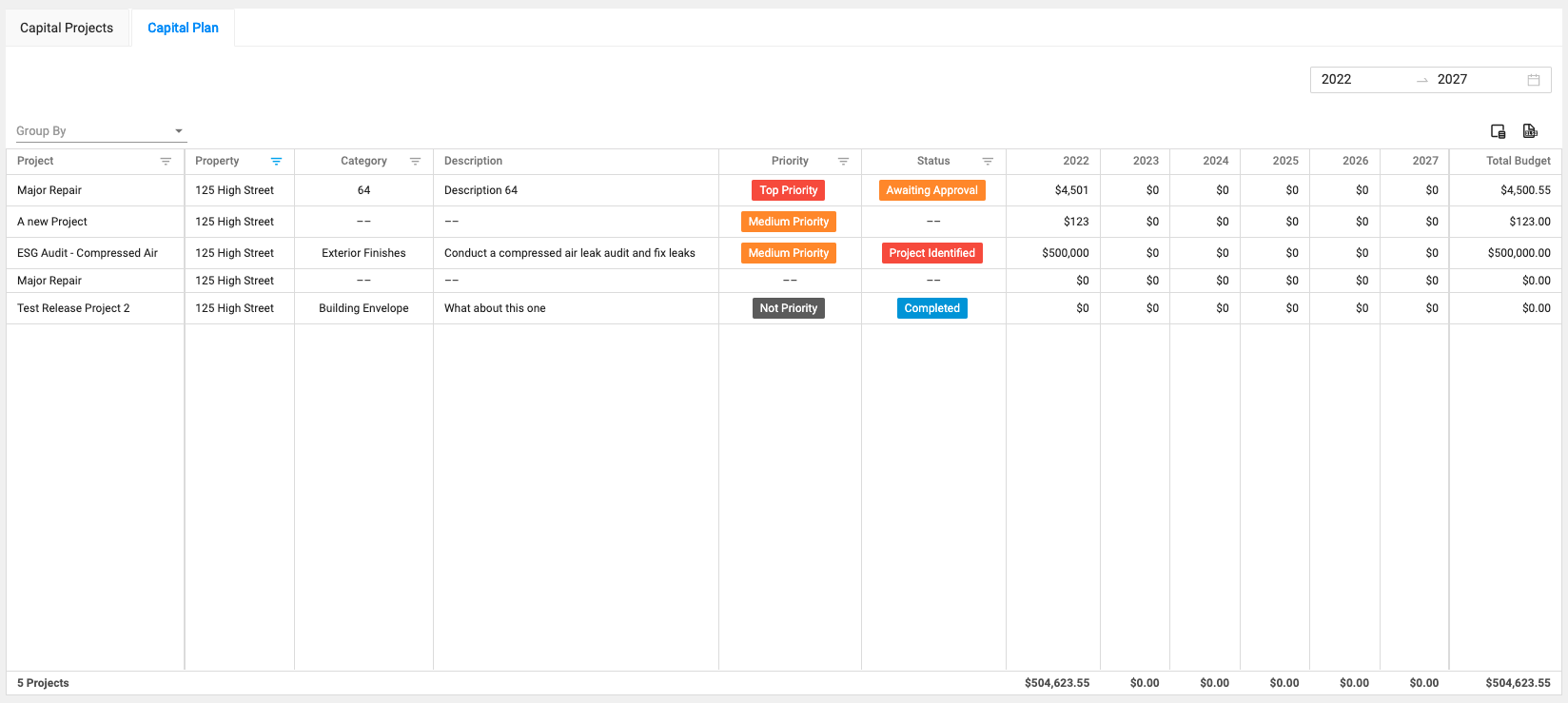1568x703 pixels.
Task: Click the red Top Priority badge
Action: point(789,190)
